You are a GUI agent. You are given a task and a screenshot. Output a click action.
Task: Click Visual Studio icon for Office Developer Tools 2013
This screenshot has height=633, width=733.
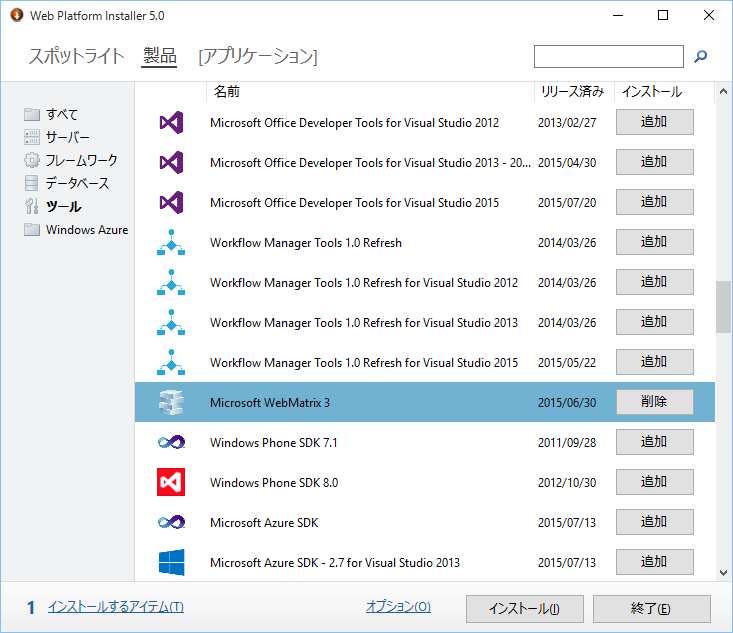click(171, 163)
